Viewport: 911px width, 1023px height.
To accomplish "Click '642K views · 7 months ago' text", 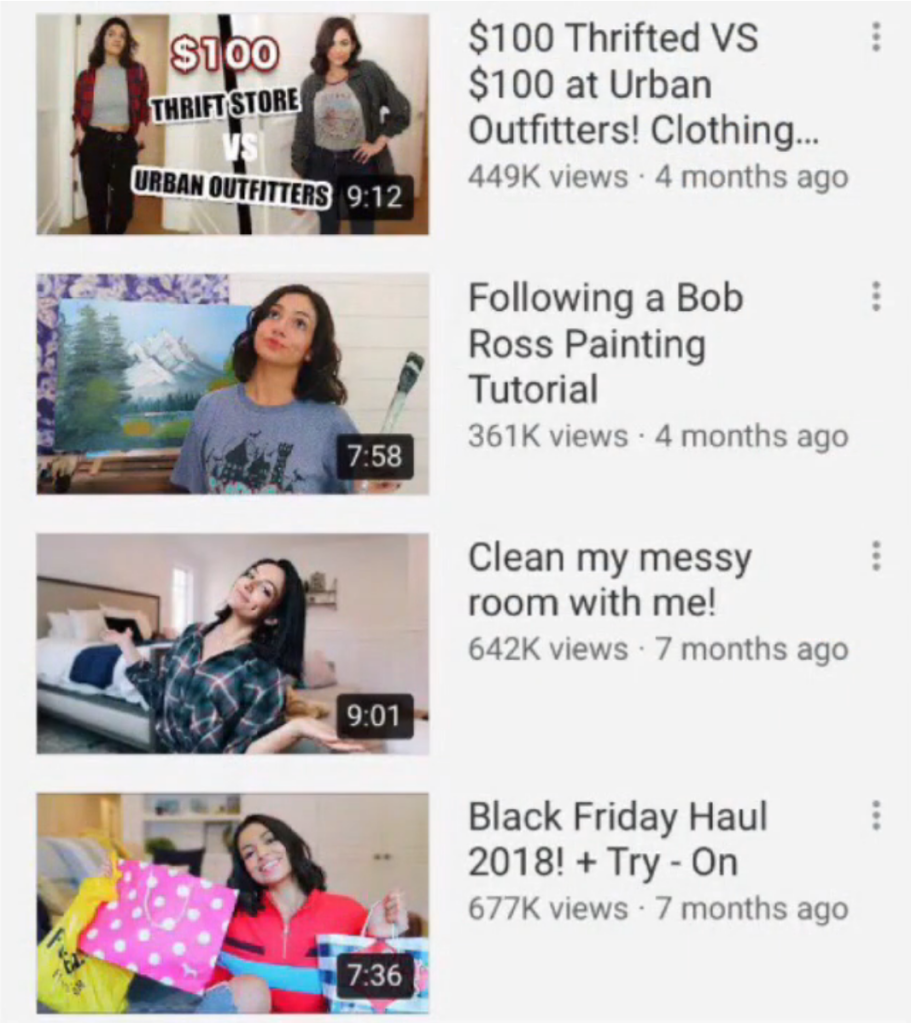I will pos(658,649).
